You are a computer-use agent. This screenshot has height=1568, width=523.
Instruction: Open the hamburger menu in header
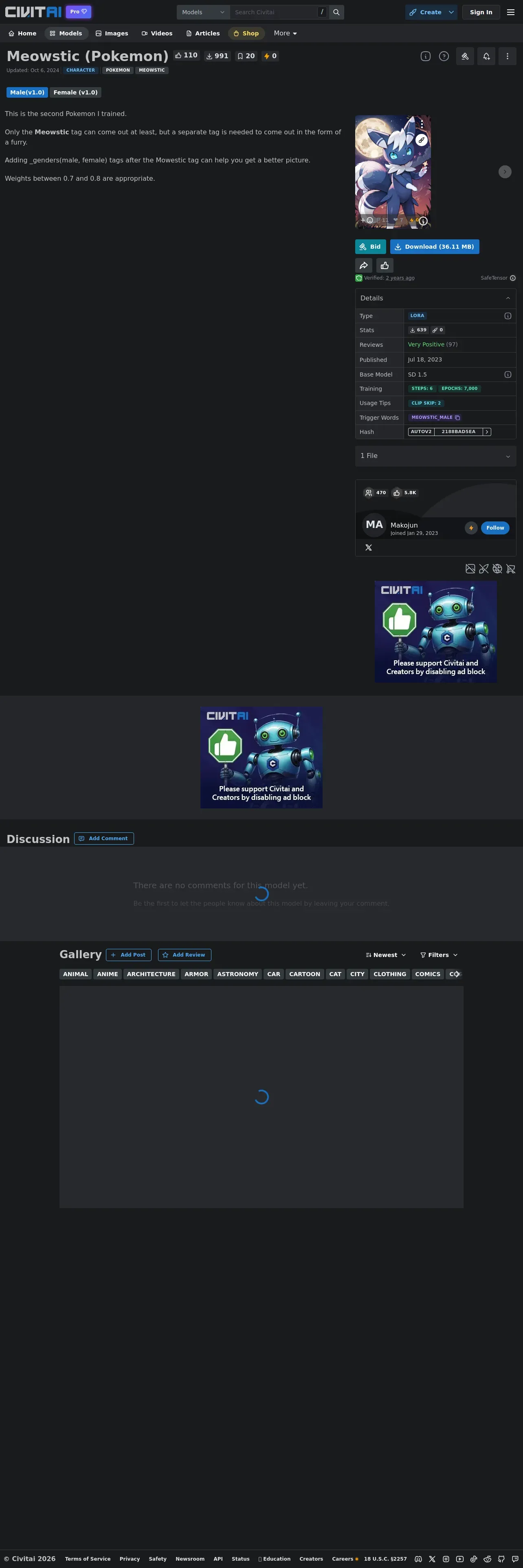coord(511,12)
